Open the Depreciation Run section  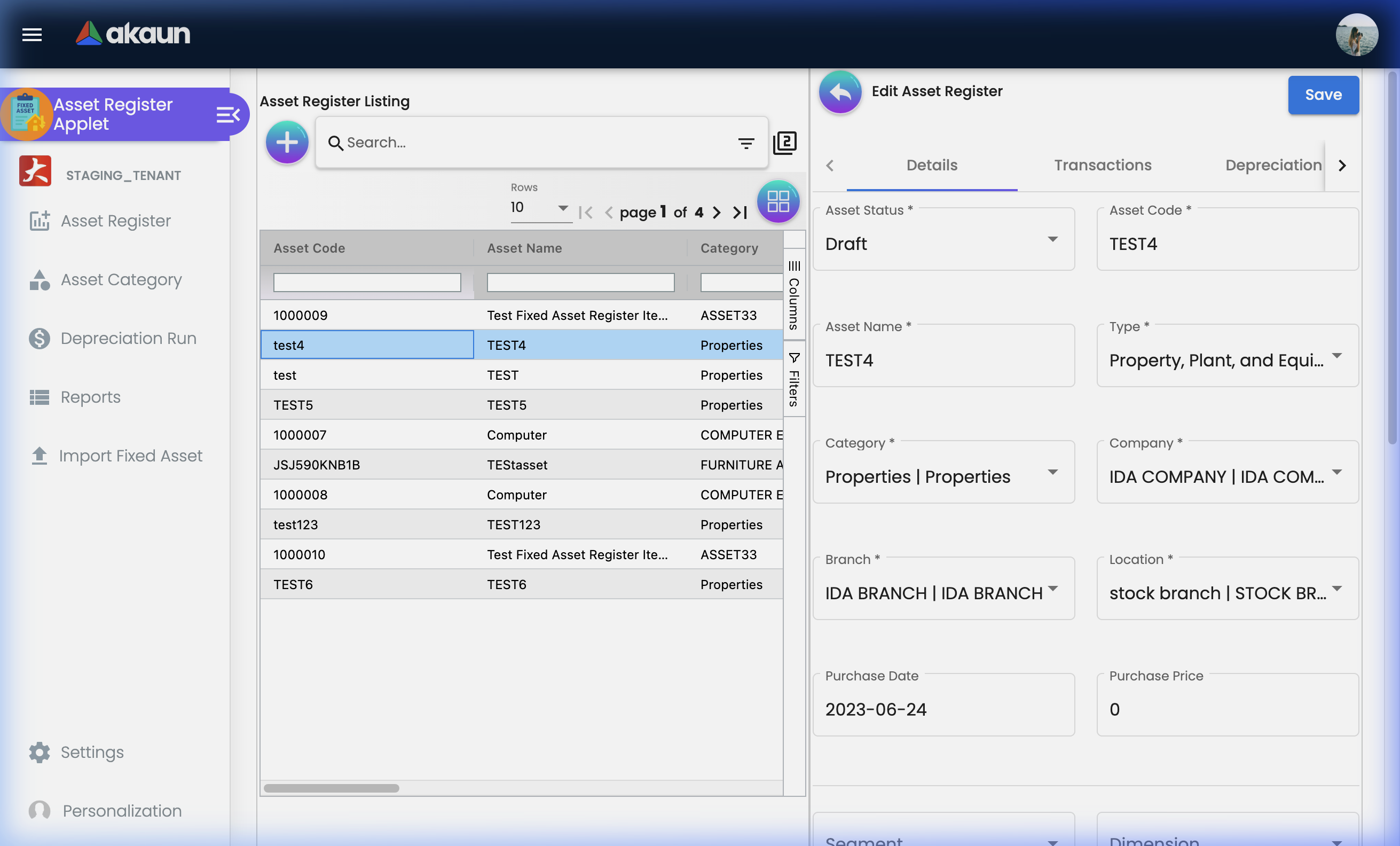(127, 338)
